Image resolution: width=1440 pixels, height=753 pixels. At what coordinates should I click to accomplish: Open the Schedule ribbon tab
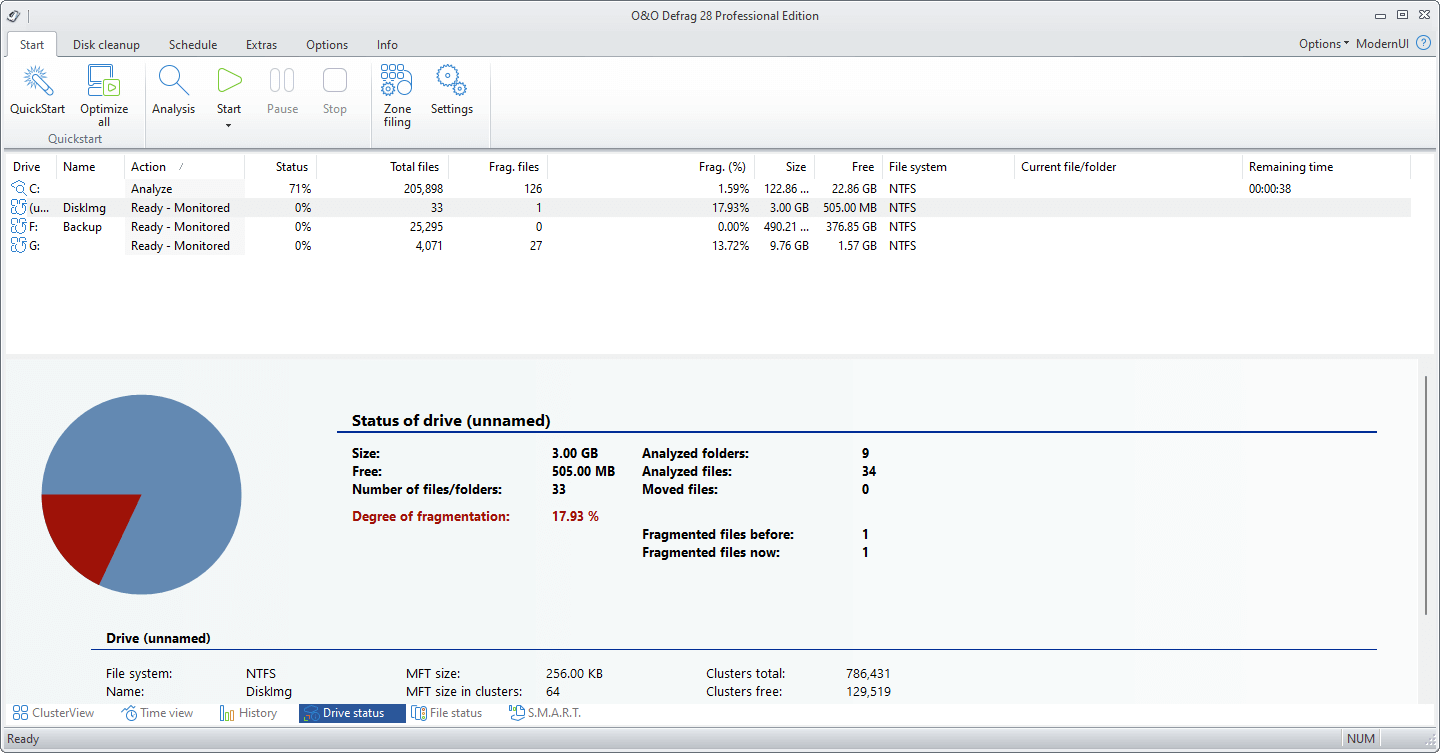[x=193, y=45]
